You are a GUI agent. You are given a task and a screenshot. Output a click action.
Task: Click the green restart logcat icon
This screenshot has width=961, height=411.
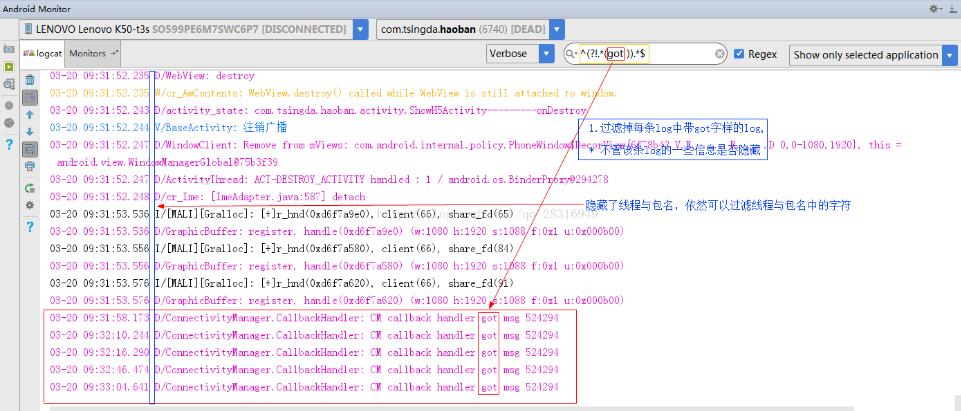pyautogui.click(x=29, y=187)
